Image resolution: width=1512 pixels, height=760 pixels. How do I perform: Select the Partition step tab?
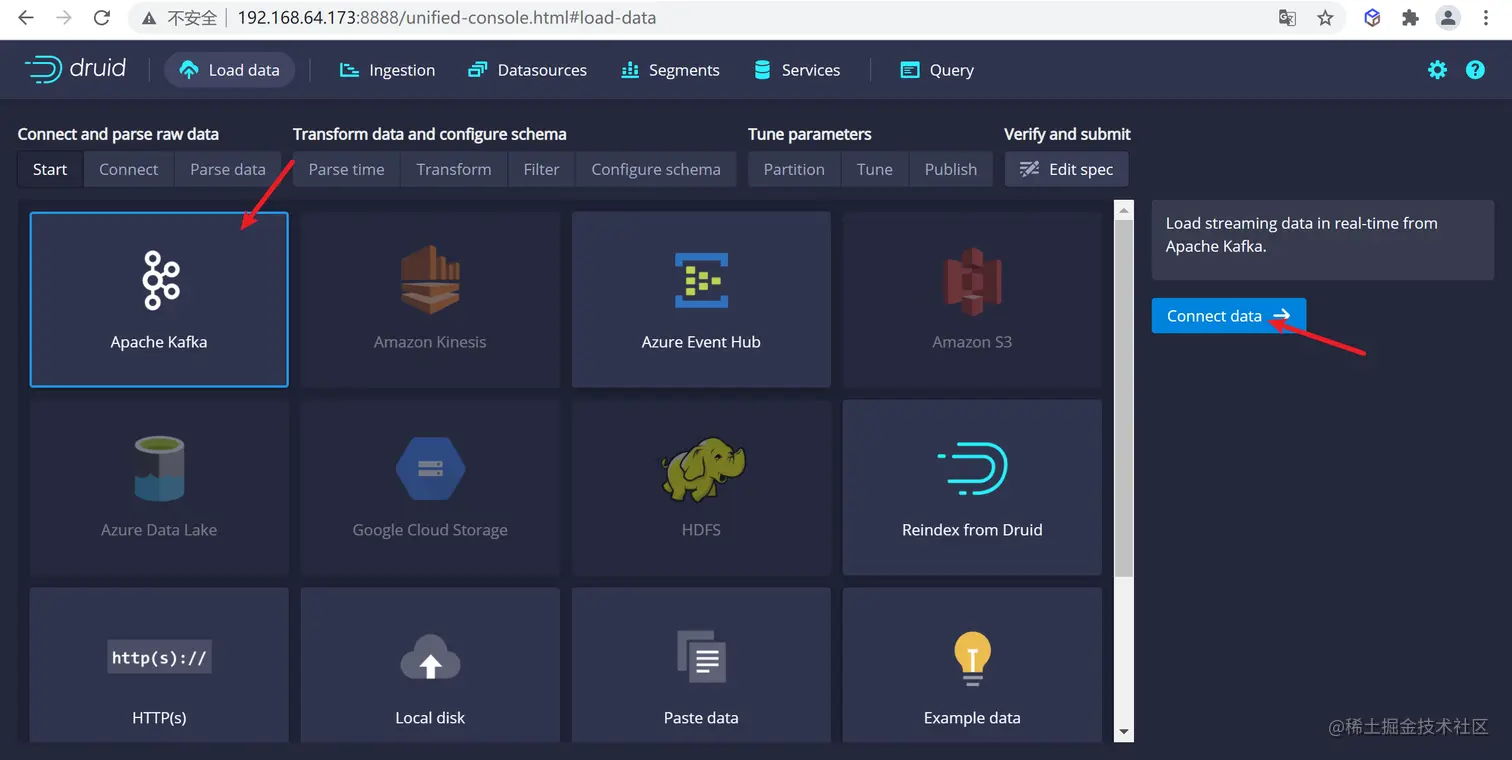[x=794, y=169]
